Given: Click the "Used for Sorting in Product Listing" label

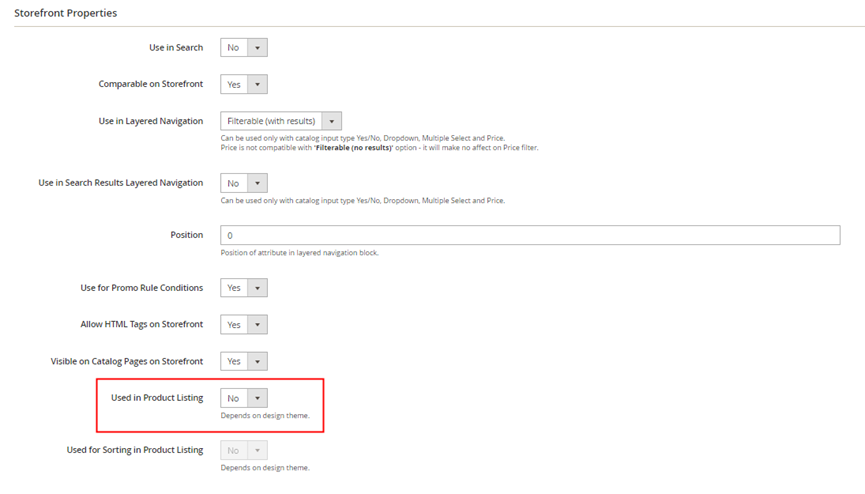Looking at the screenshot, I should (x=135, y=450).
